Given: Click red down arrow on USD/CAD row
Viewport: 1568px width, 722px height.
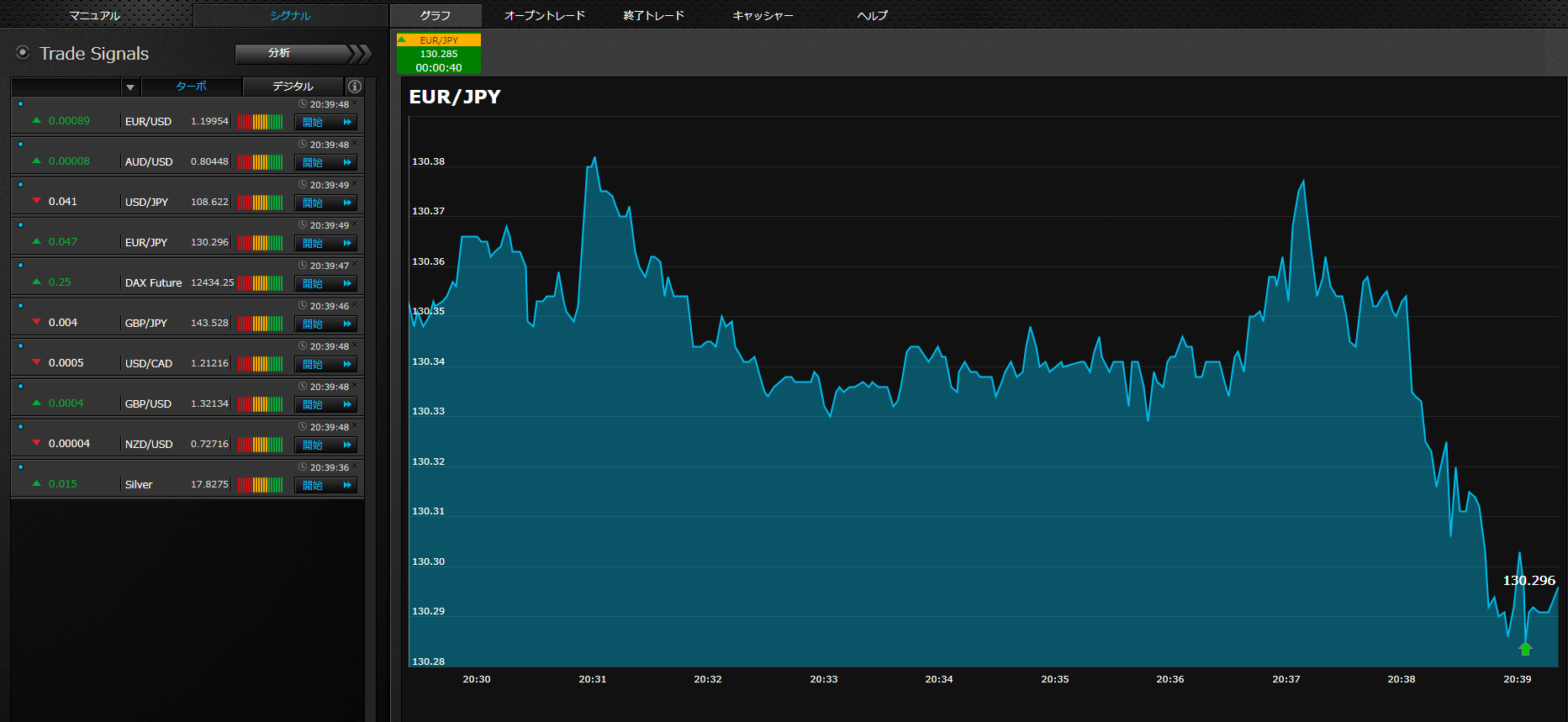Looking at the screenshot, I should (x=36, y=362).
